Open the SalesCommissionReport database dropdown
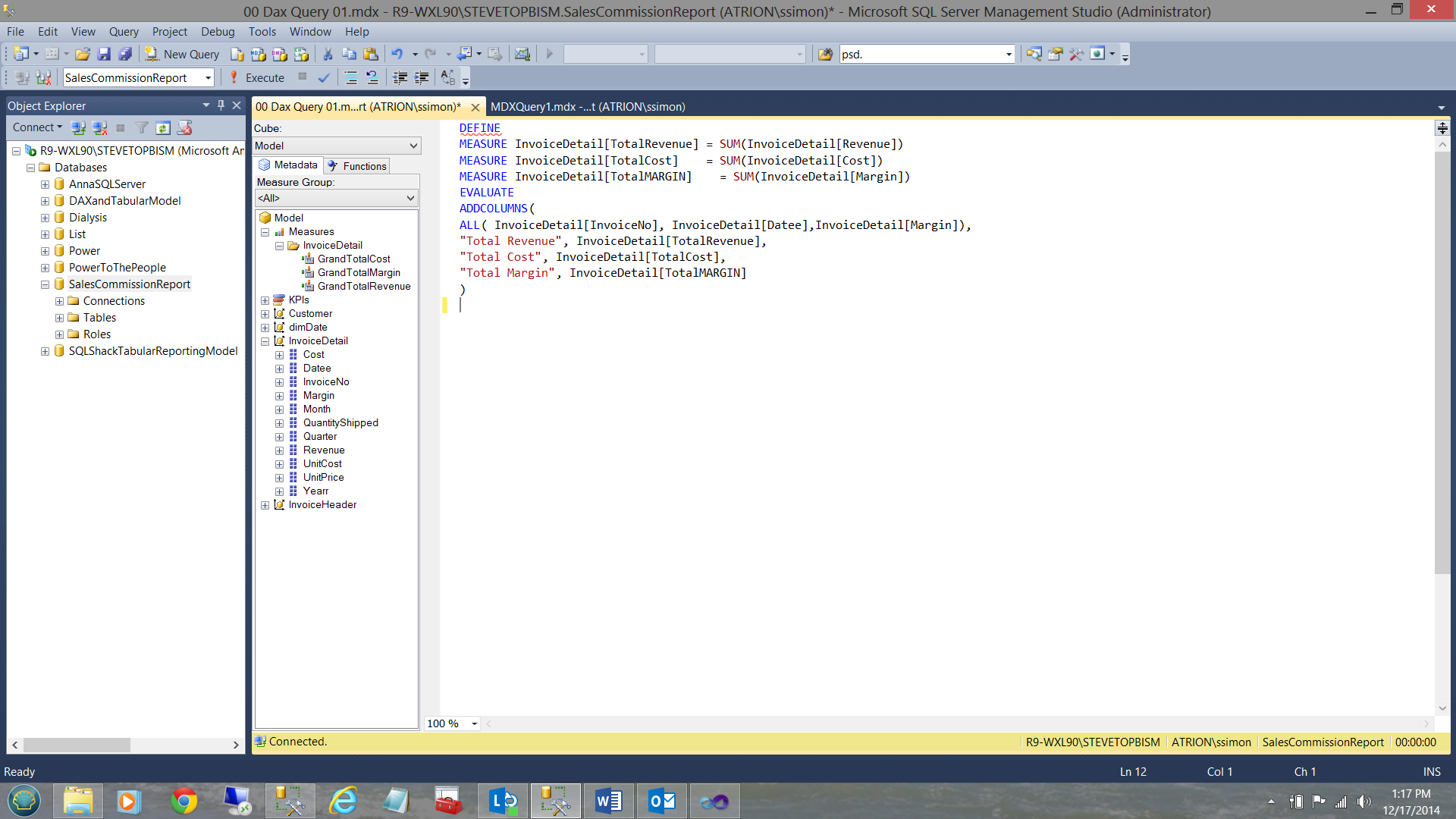This screenshot has height=819, width=1456. [208, 77]
